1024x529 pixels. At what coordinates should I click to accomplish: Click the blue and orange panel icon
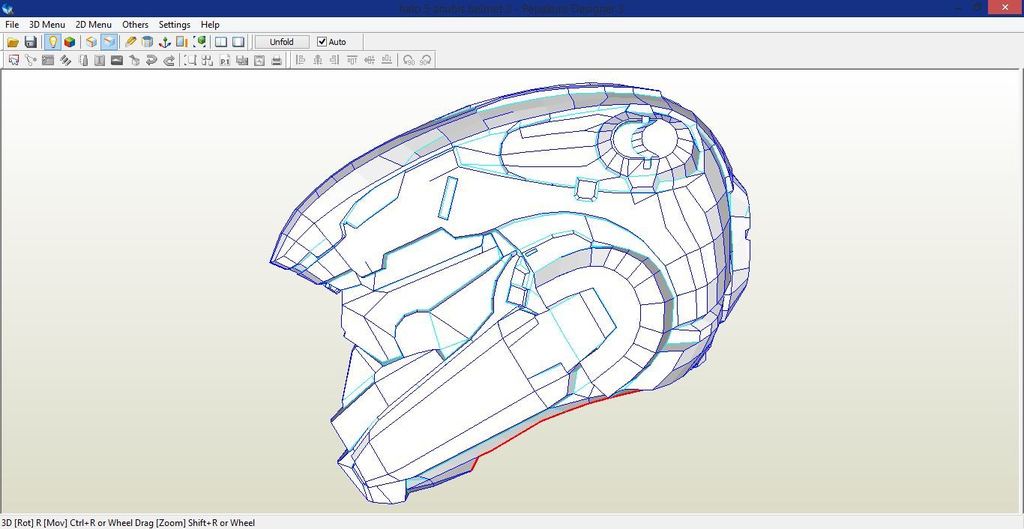(182, 42)
